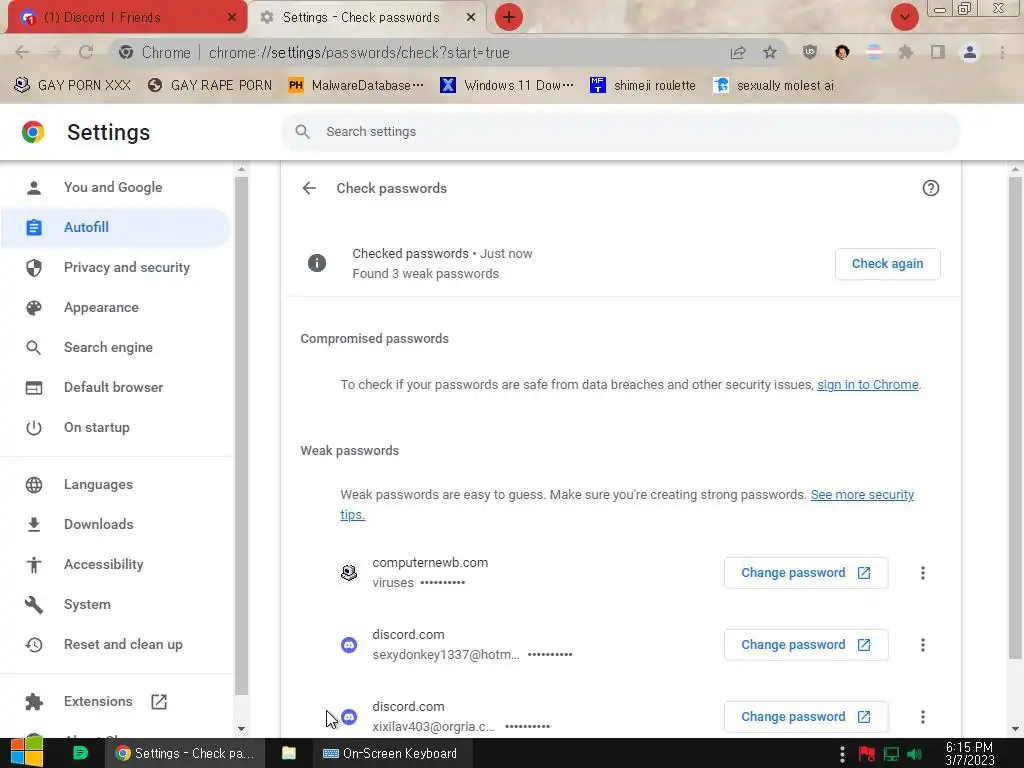
Task: Open Extensions from the sidebar
Action: [98, 701]
